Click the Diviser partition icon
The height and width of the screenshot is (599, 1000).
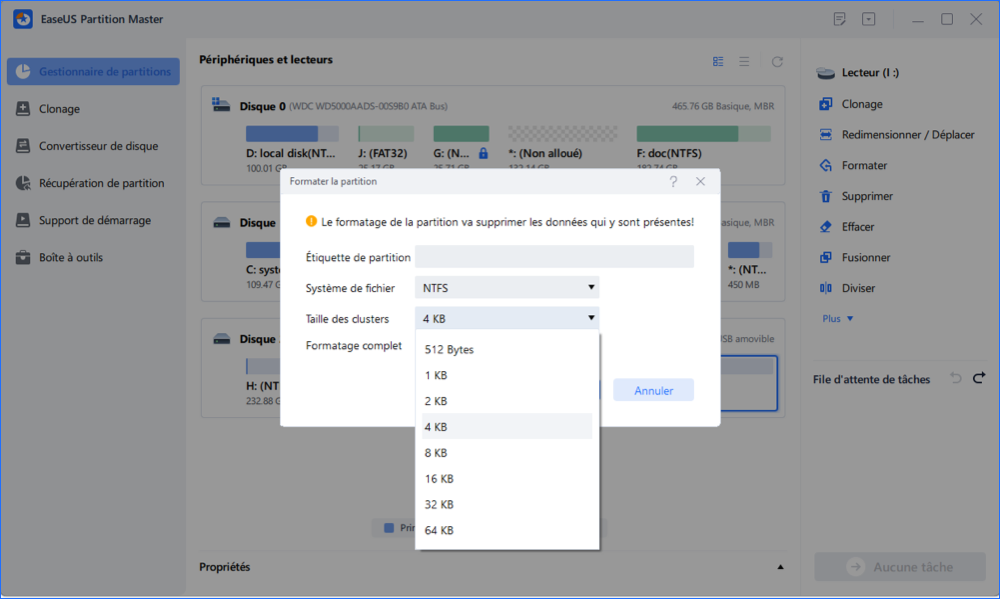tap(826, 288)
